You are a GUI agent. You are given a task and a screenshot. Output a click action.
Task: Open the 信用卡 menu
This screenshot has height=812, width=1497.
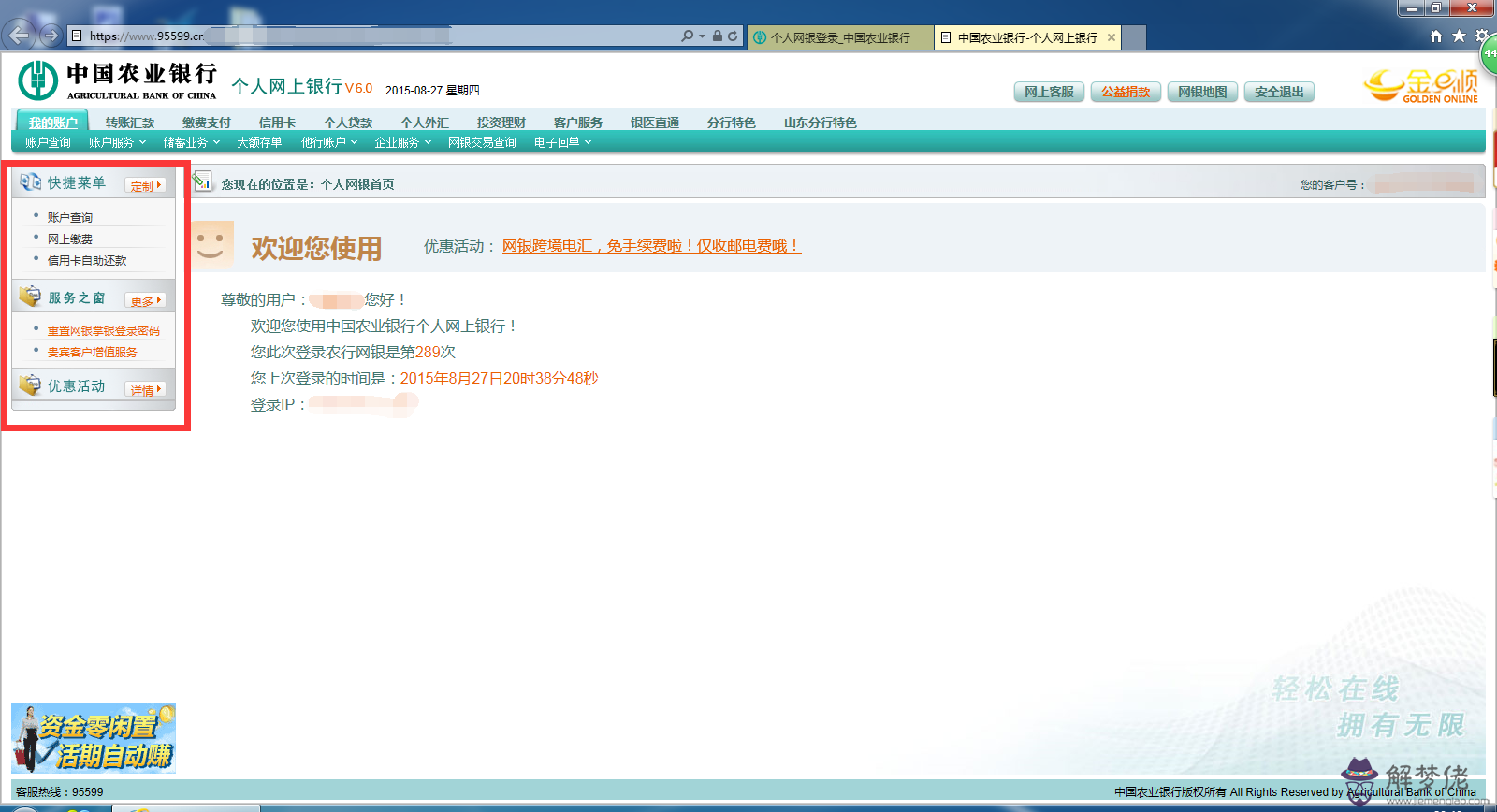pyautogui.click(x=277, y=123)
